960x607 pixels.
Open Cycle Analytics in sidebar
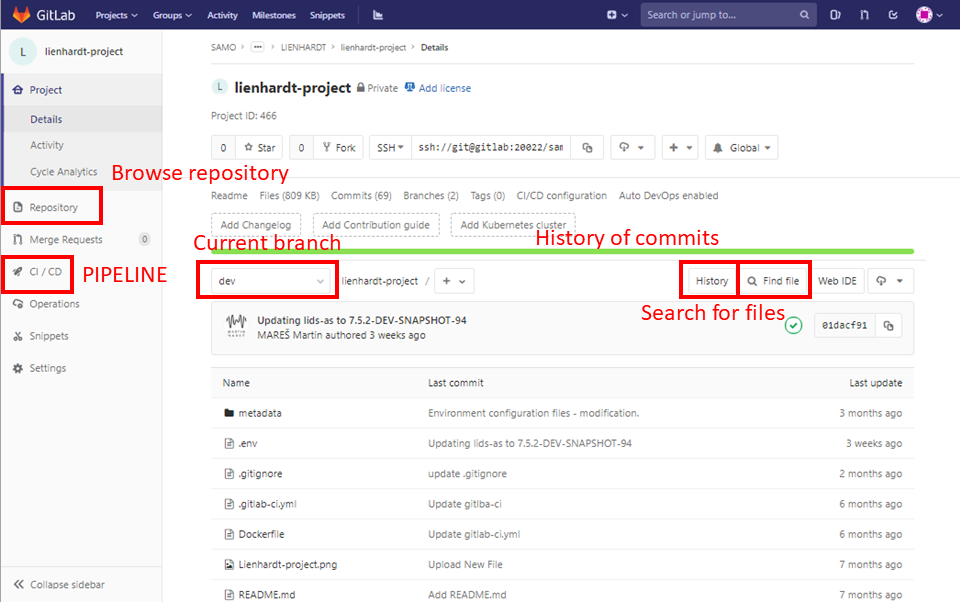[64, 172]
